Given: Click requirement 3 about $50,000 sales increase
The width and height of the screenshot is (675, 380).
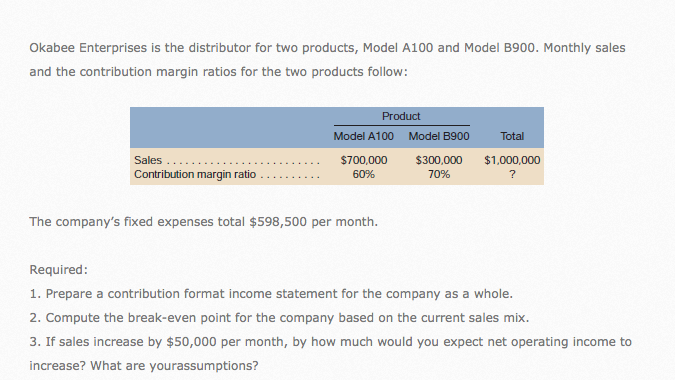Looking at the screenshot, I should click(x=331, y=354).
